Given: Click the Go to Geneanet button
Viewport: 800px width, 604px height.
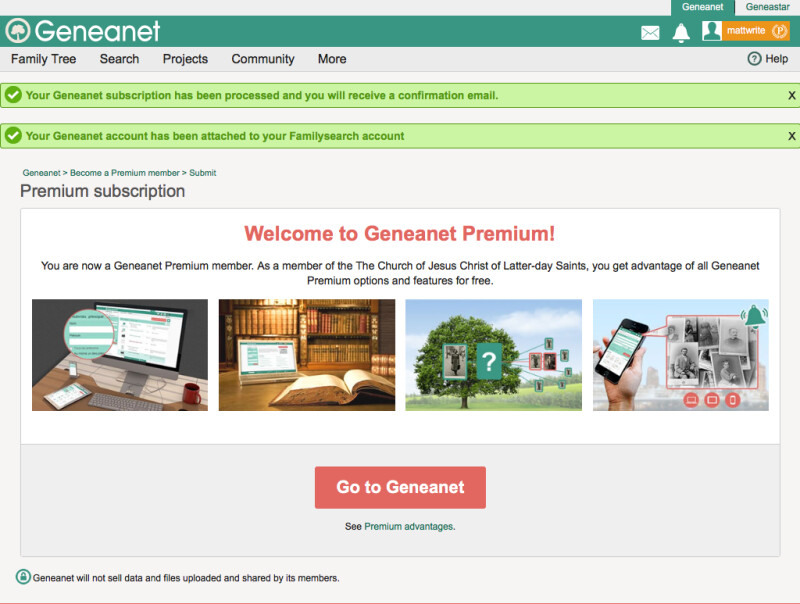Looking at the screenshot, I should tap(400, 487).
